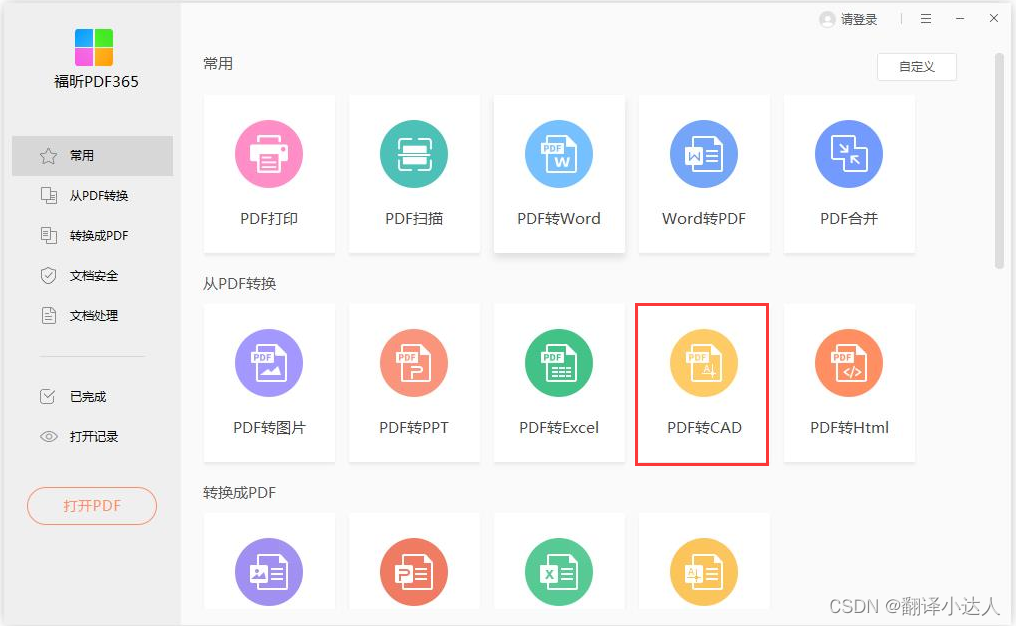Click the vertical scrollbar thumb

[999, 161]
